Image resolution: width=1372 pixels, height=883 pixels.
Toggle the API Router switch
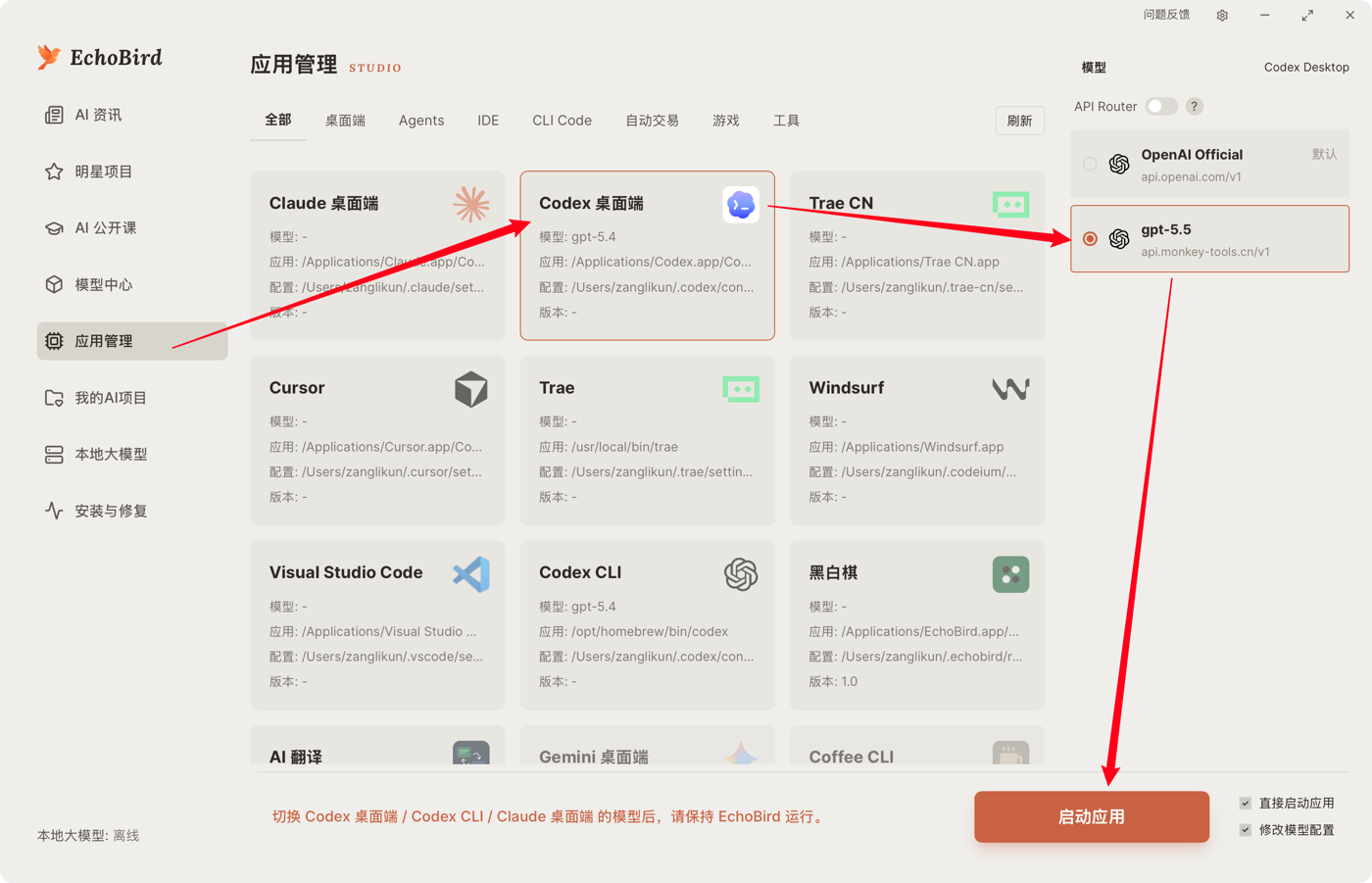point(1161,107)
